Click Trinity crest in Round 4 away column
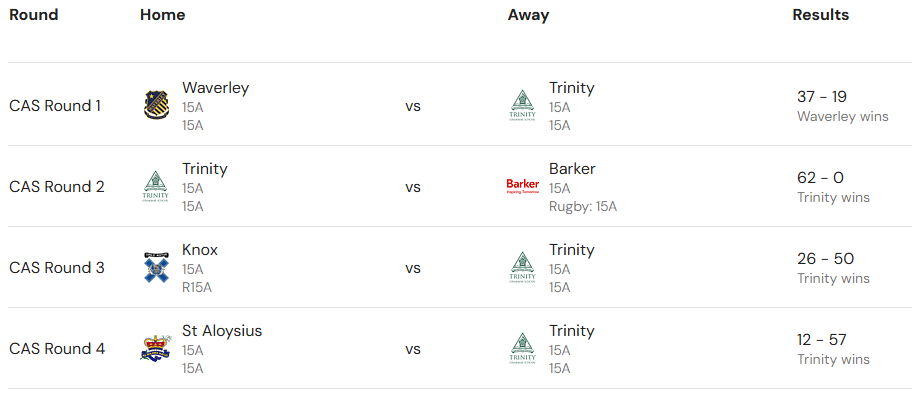The width and height of the screenshot is (912, 393). click(523, 348)
